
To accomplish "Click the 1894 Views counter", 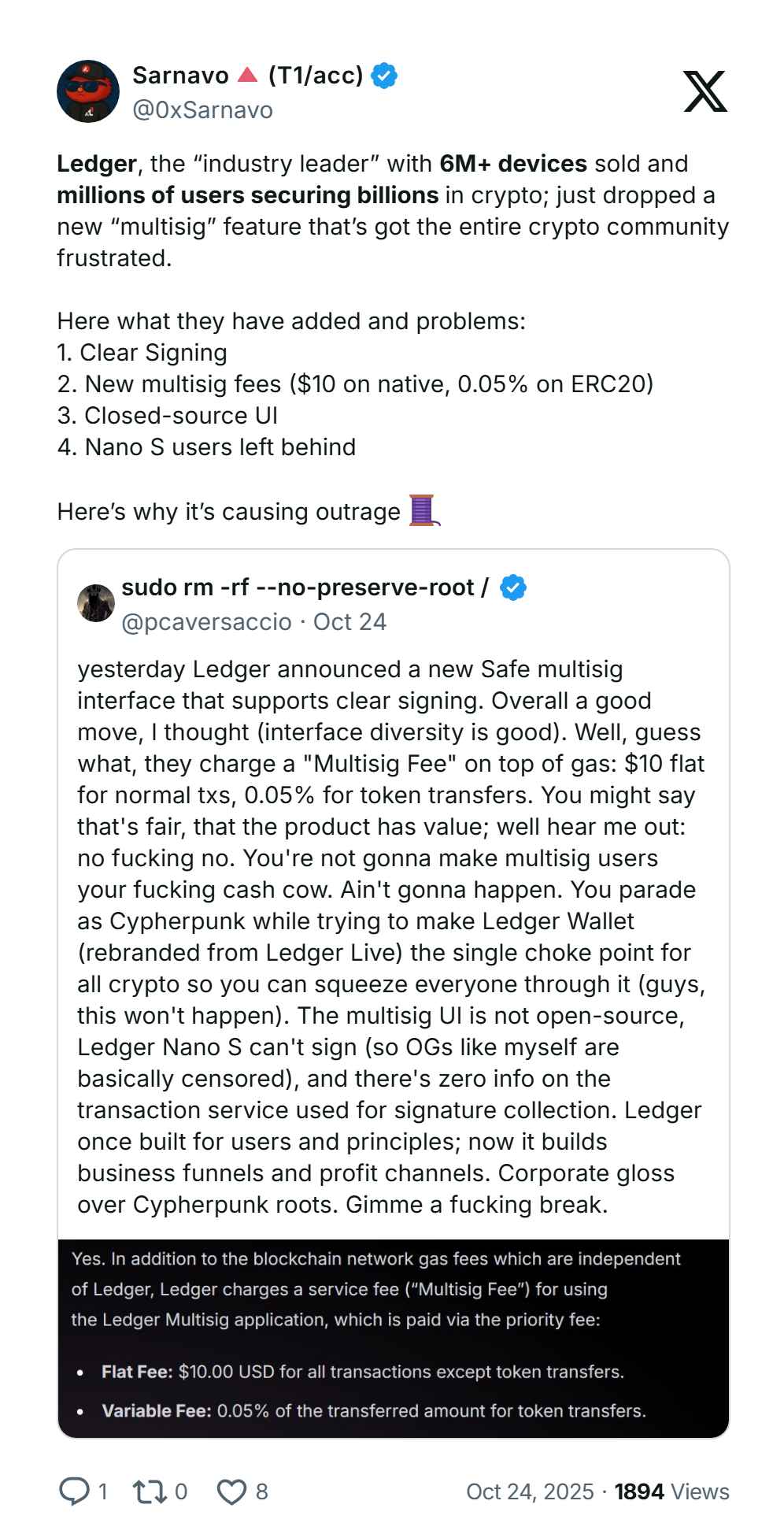I will 671,1491.
